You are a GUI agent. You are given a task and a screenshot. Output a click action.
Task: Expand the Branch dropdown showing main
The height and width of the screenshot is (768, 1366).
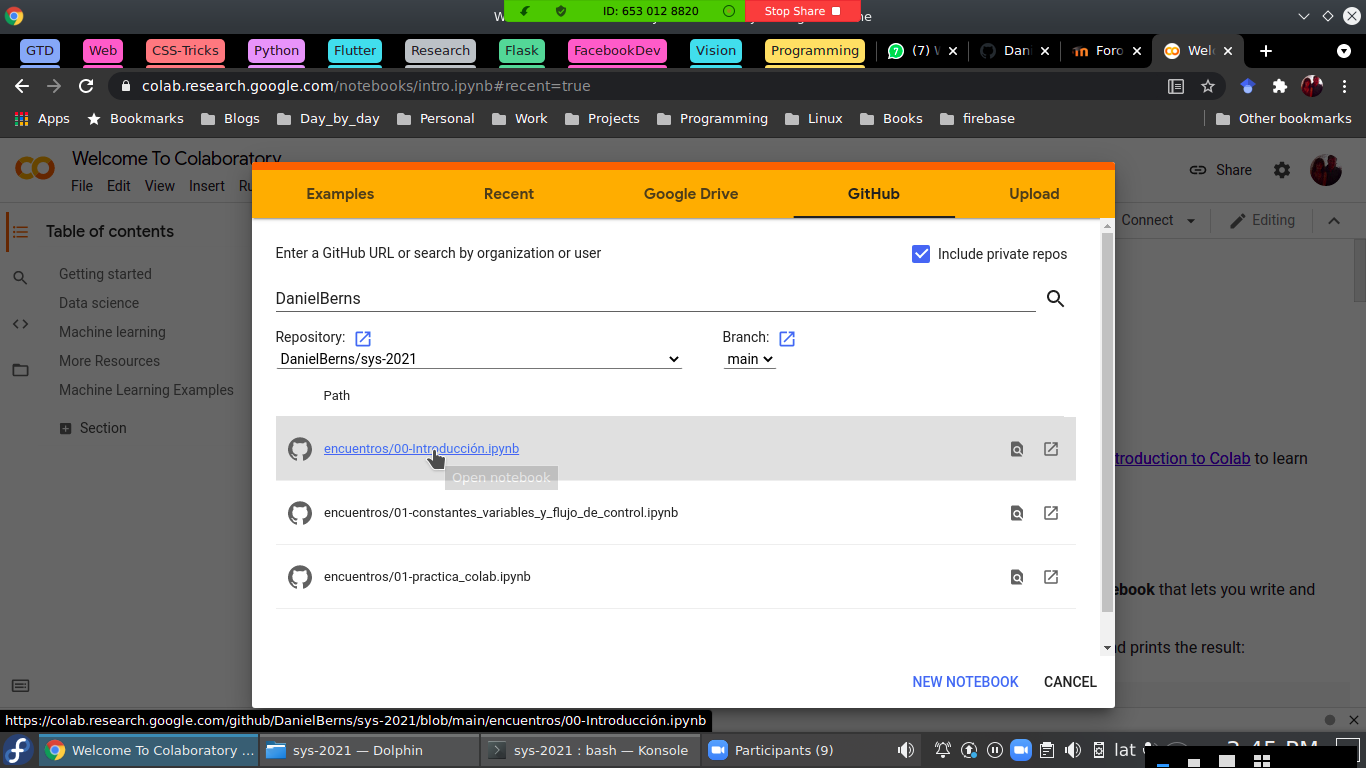[749, 359]
